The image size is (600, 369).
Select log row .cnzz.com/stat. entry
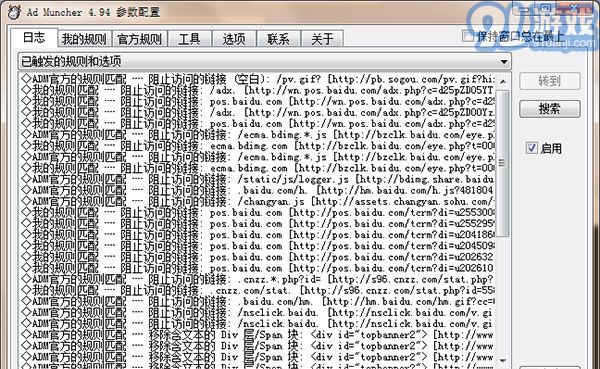point(258,290)
